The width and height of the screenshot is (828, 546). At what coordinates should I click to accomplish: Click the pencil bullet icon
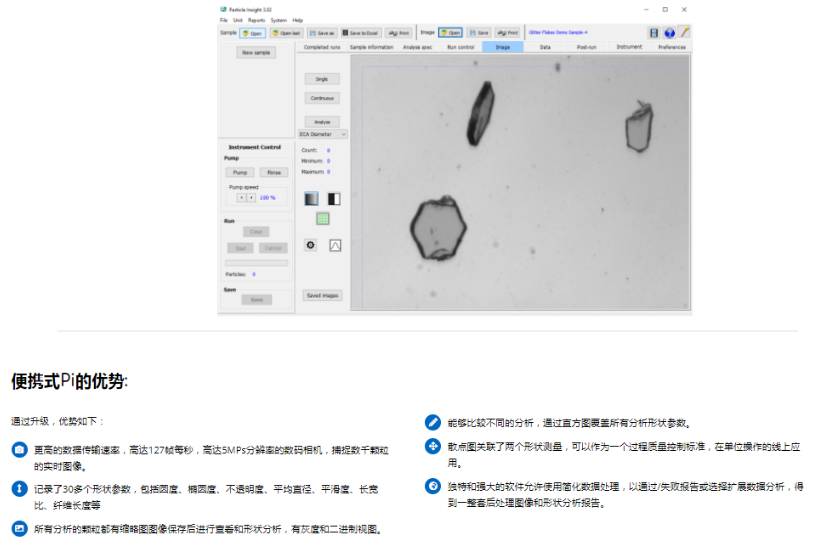pyautogui.click(x=432, y=422)
